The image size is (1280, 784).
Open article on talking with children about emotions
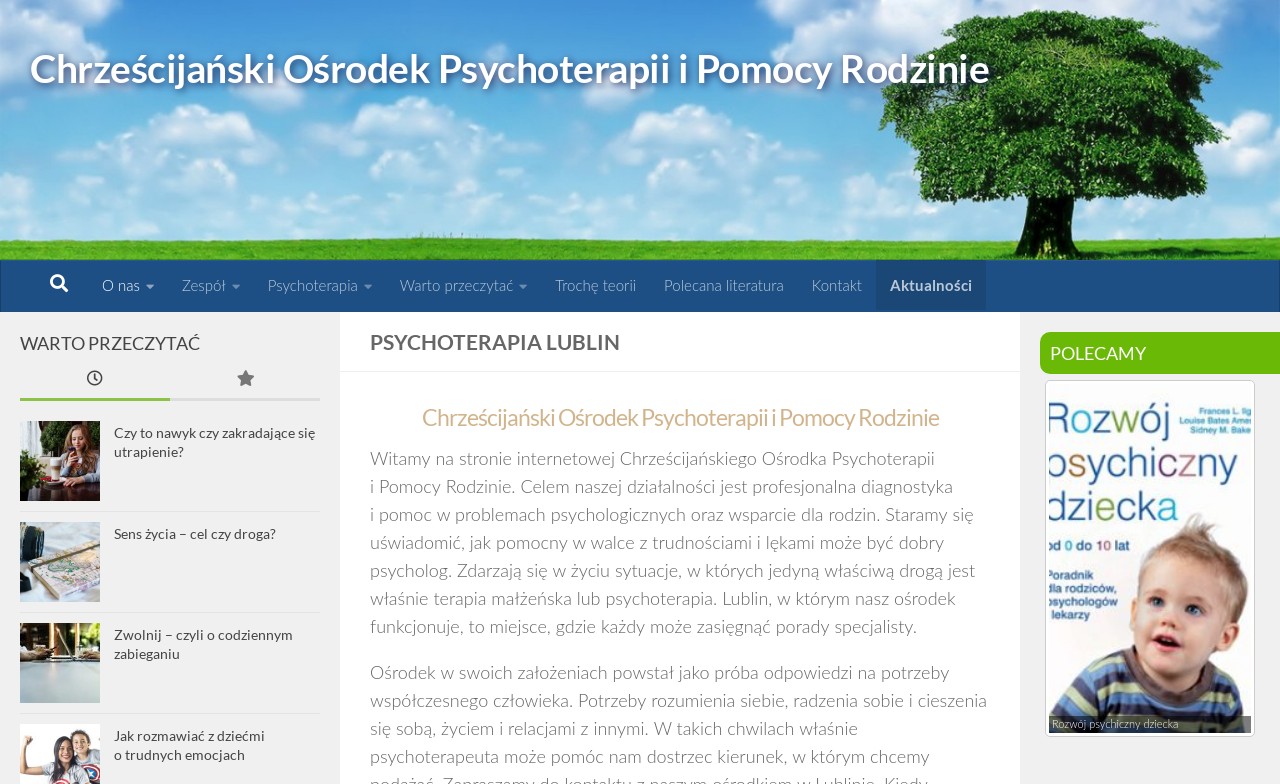coord(189,745)
